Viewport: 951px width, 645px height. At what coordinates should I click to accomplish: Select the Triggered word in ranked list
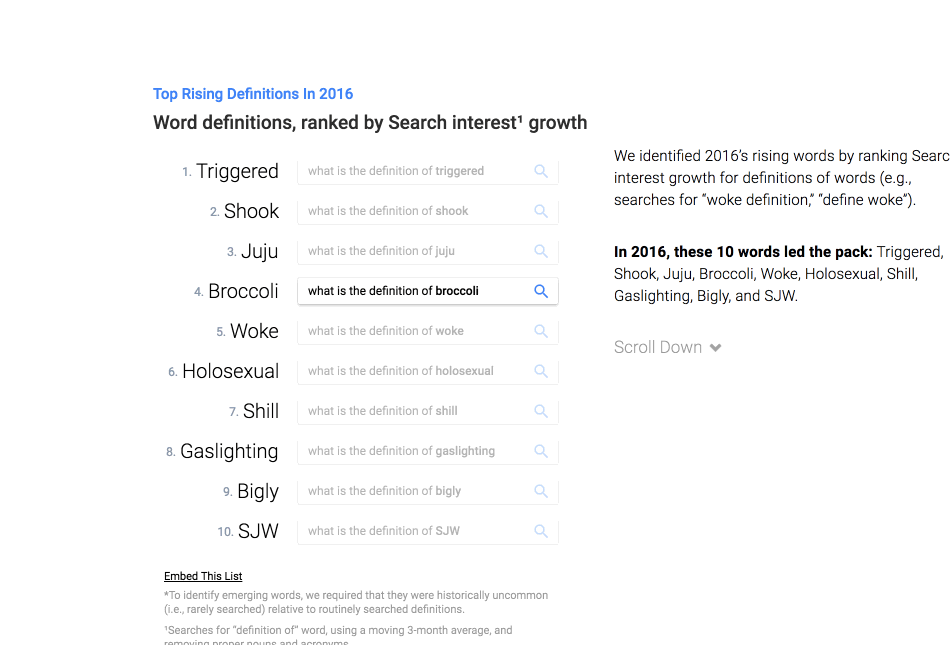(x=237, y=171)
